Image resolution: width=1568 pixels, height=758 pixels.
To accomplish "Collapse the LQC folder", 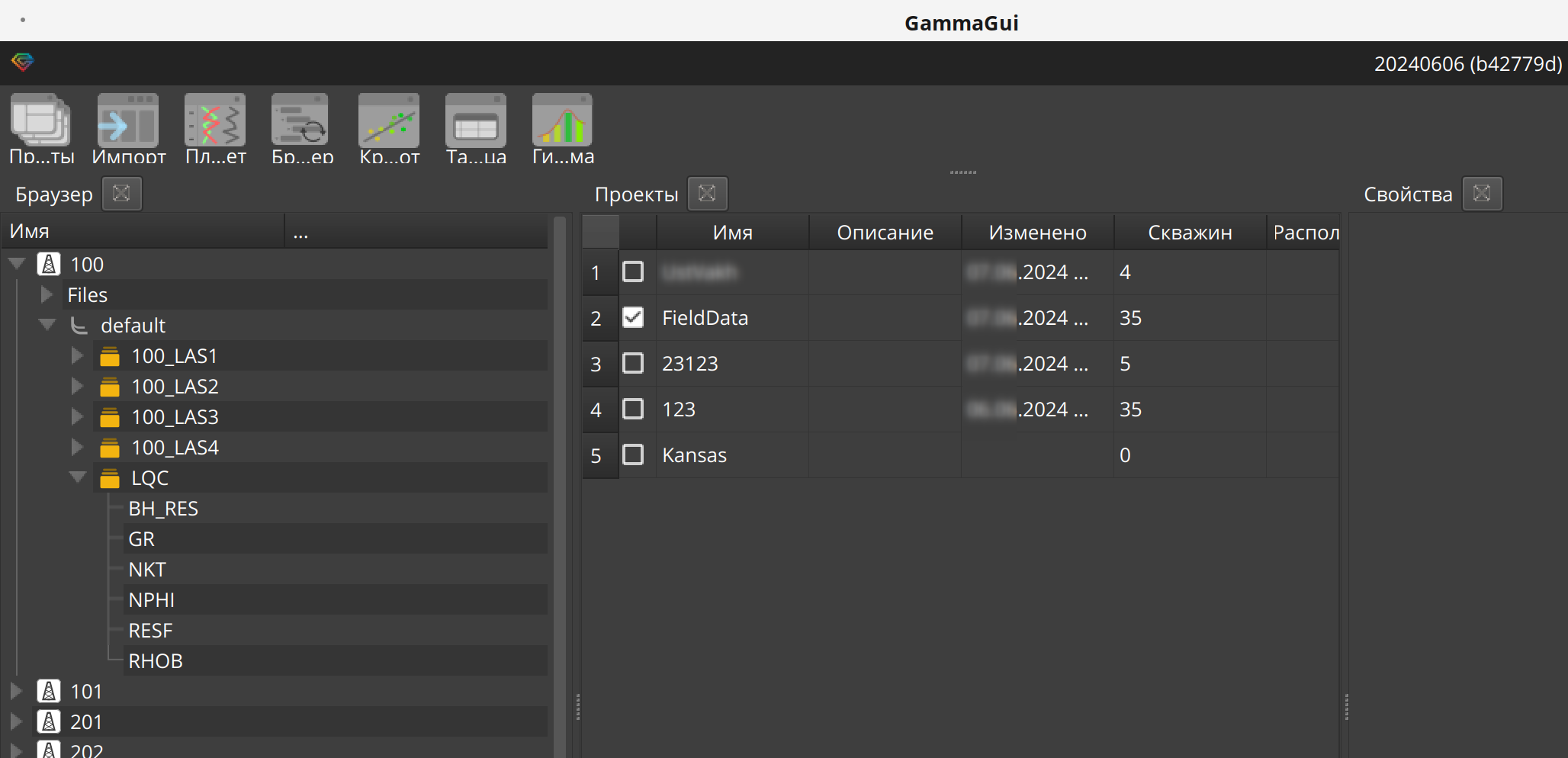I will pyautogui.click(x=78, y=477).
